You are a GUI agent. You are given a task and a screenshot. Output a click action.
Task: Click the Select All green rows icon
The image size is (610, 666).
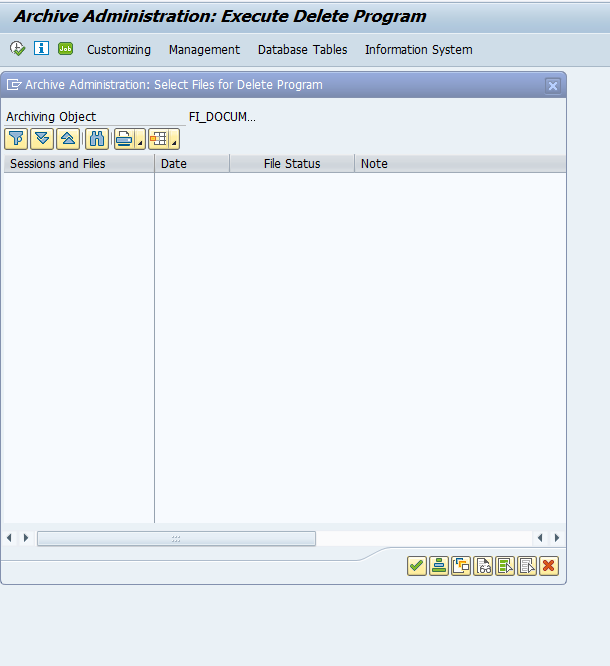[x=505, y=566]
